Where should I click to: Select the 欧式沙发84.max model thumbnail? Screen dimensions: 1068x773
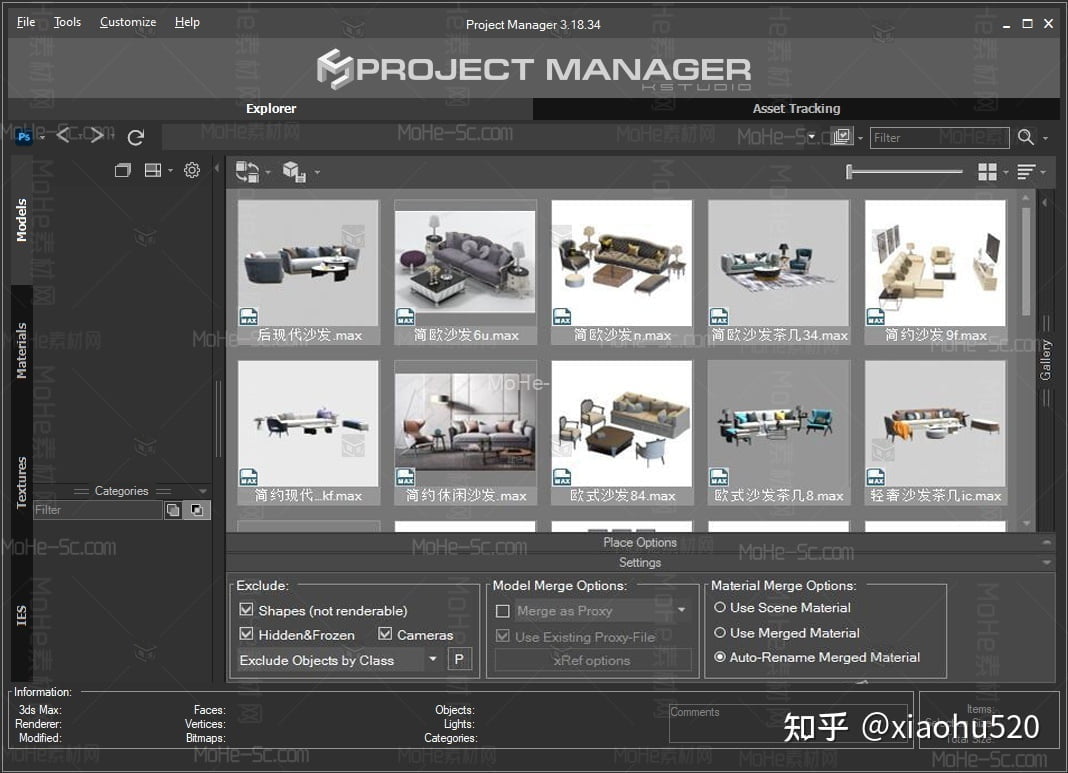622,430
